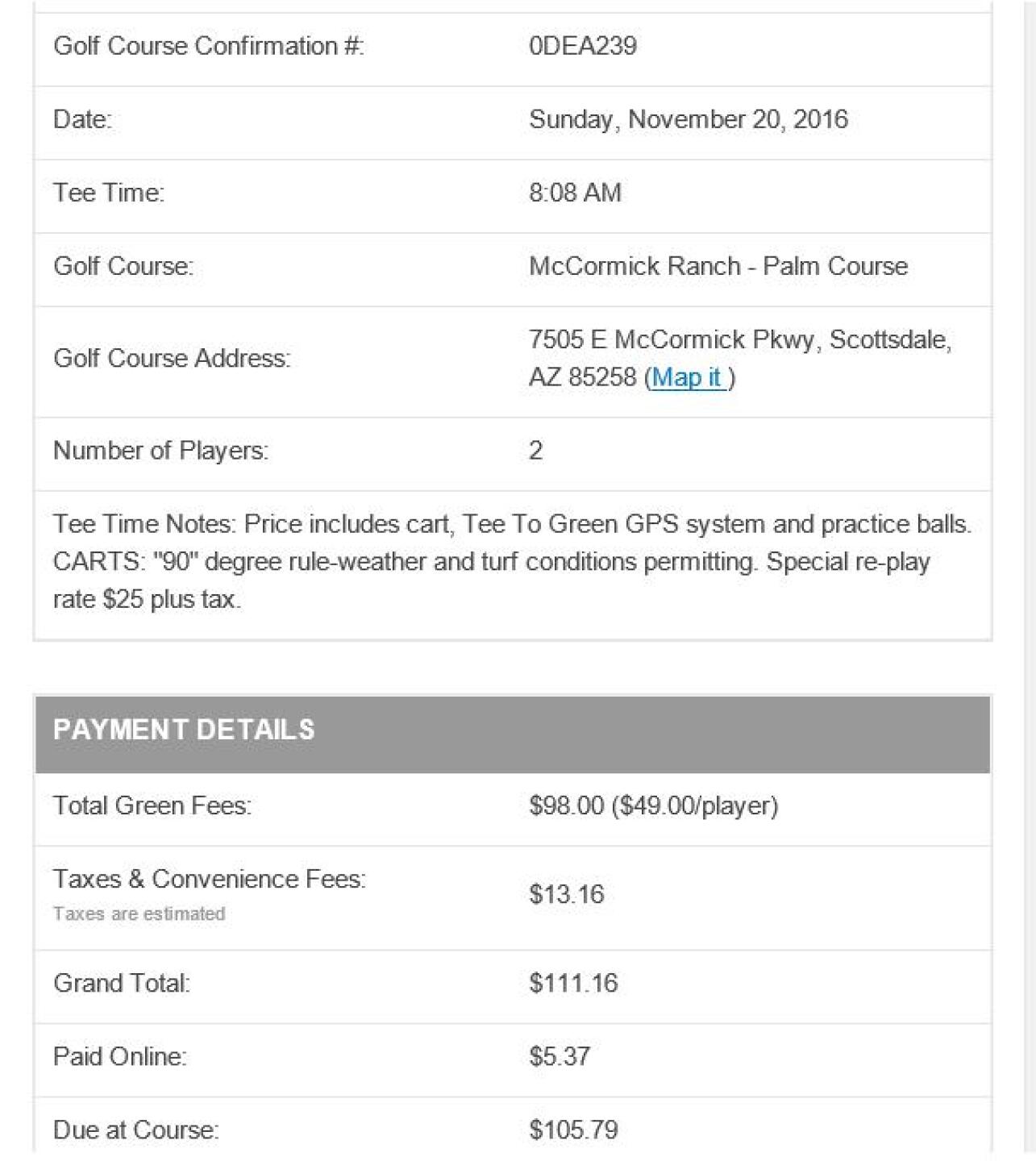1036x1161 pixels.
Task: Click the PAYMENT DETAILS header bar
Action: tap(512, 730)
